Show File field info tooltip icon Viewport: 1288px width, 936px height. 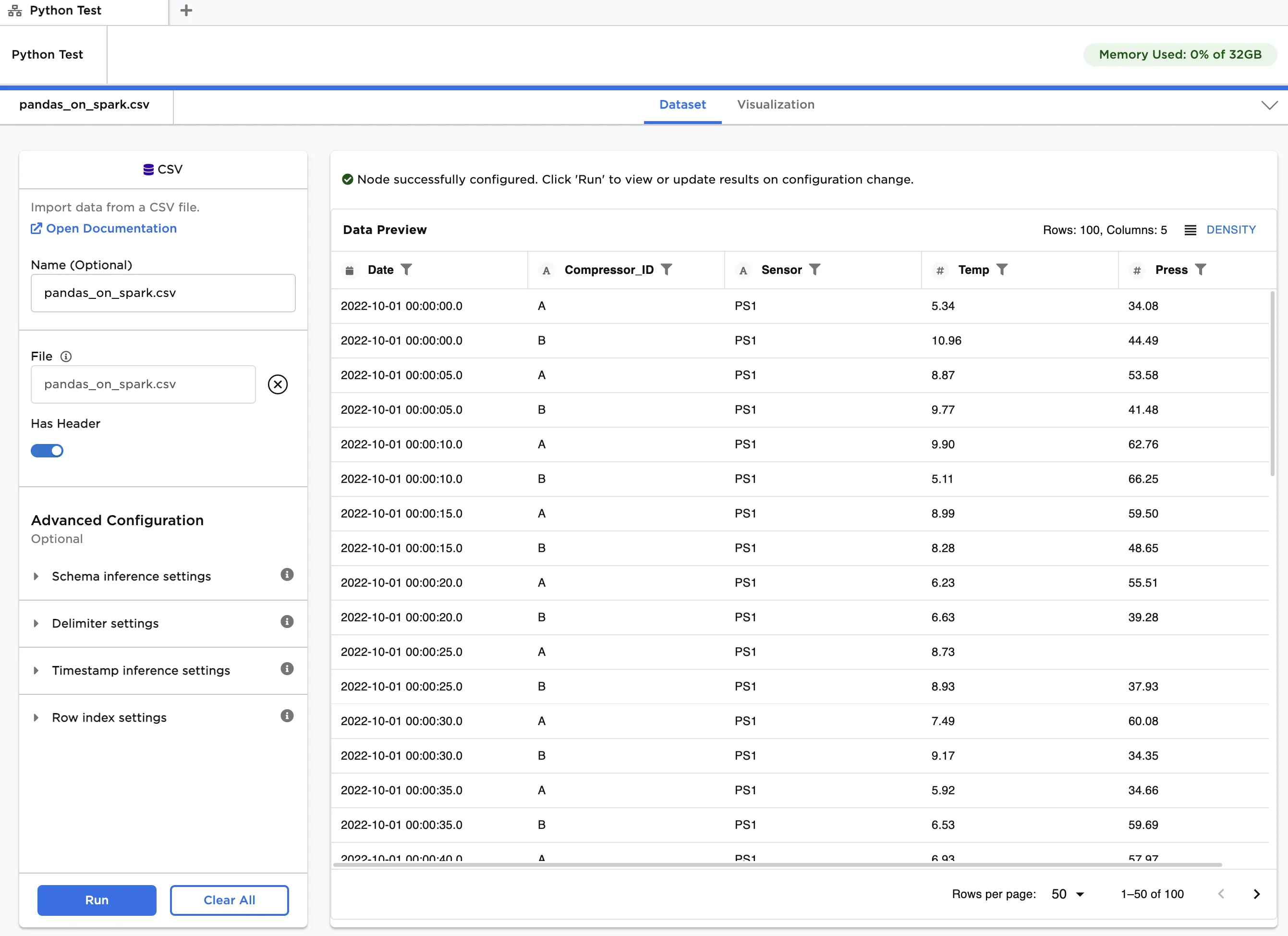point(66,357)
